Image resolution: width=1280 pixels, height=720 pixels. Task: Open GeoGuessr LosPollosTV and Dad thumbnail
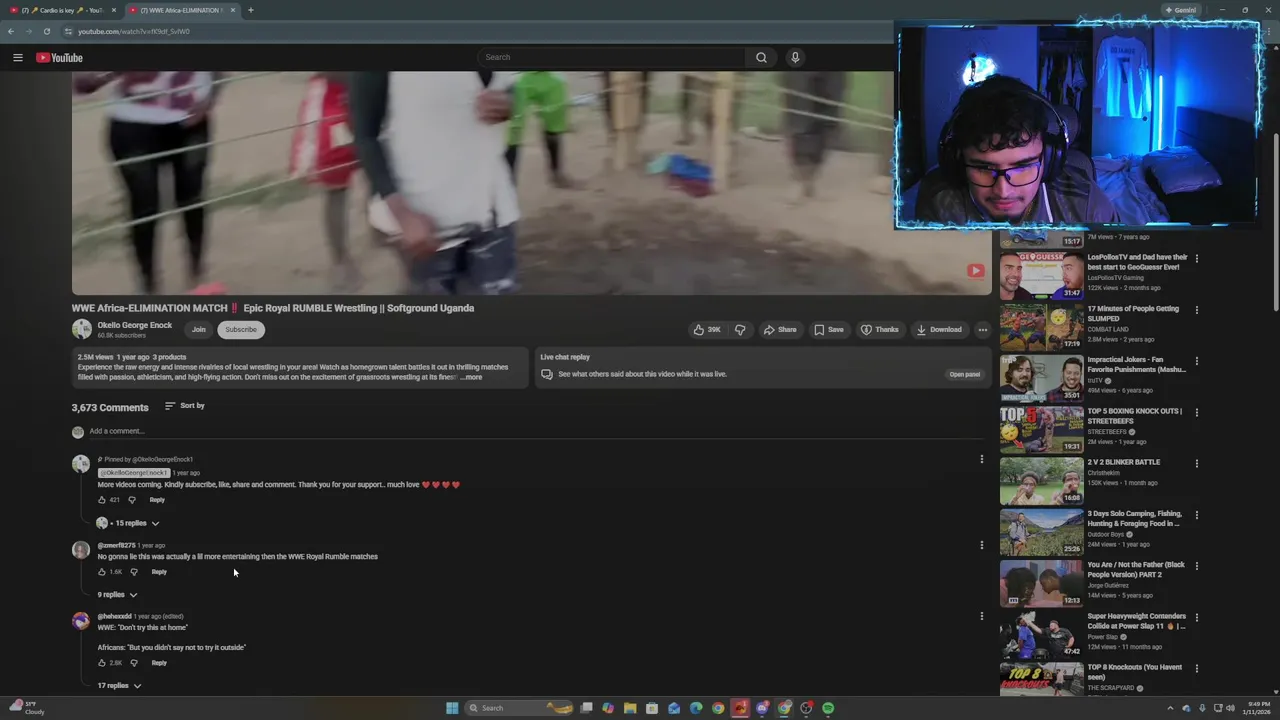click(x=1041, y=275)
